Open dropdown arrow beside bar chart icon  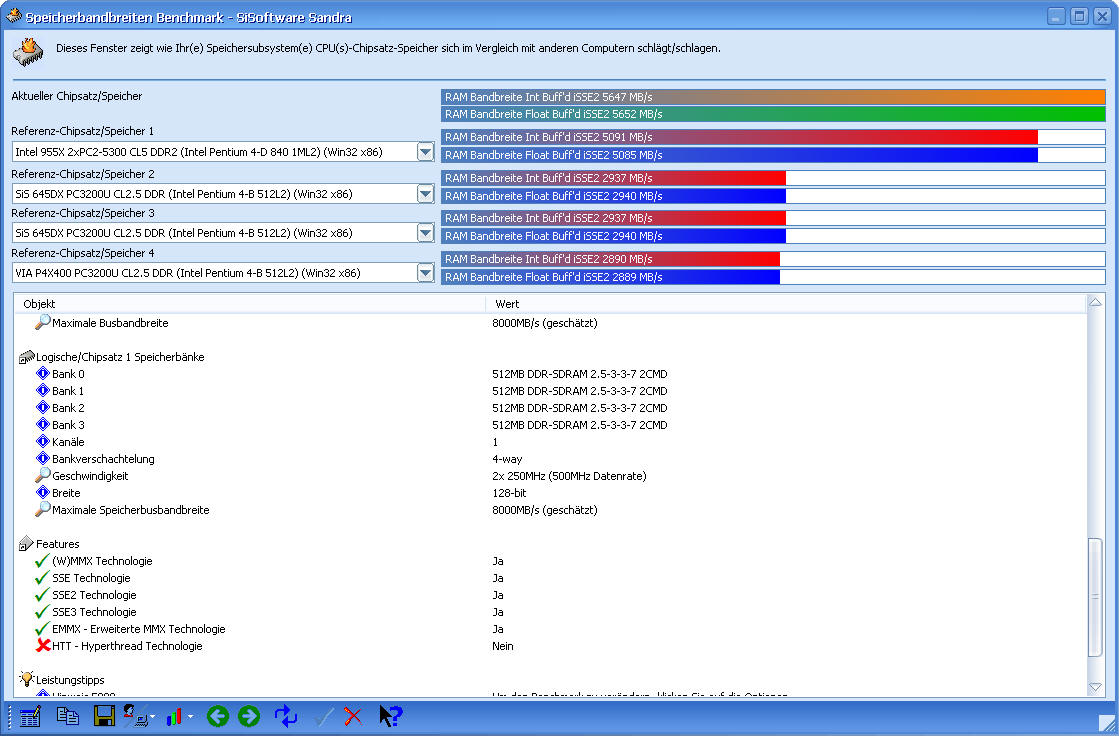coord(190,717)
